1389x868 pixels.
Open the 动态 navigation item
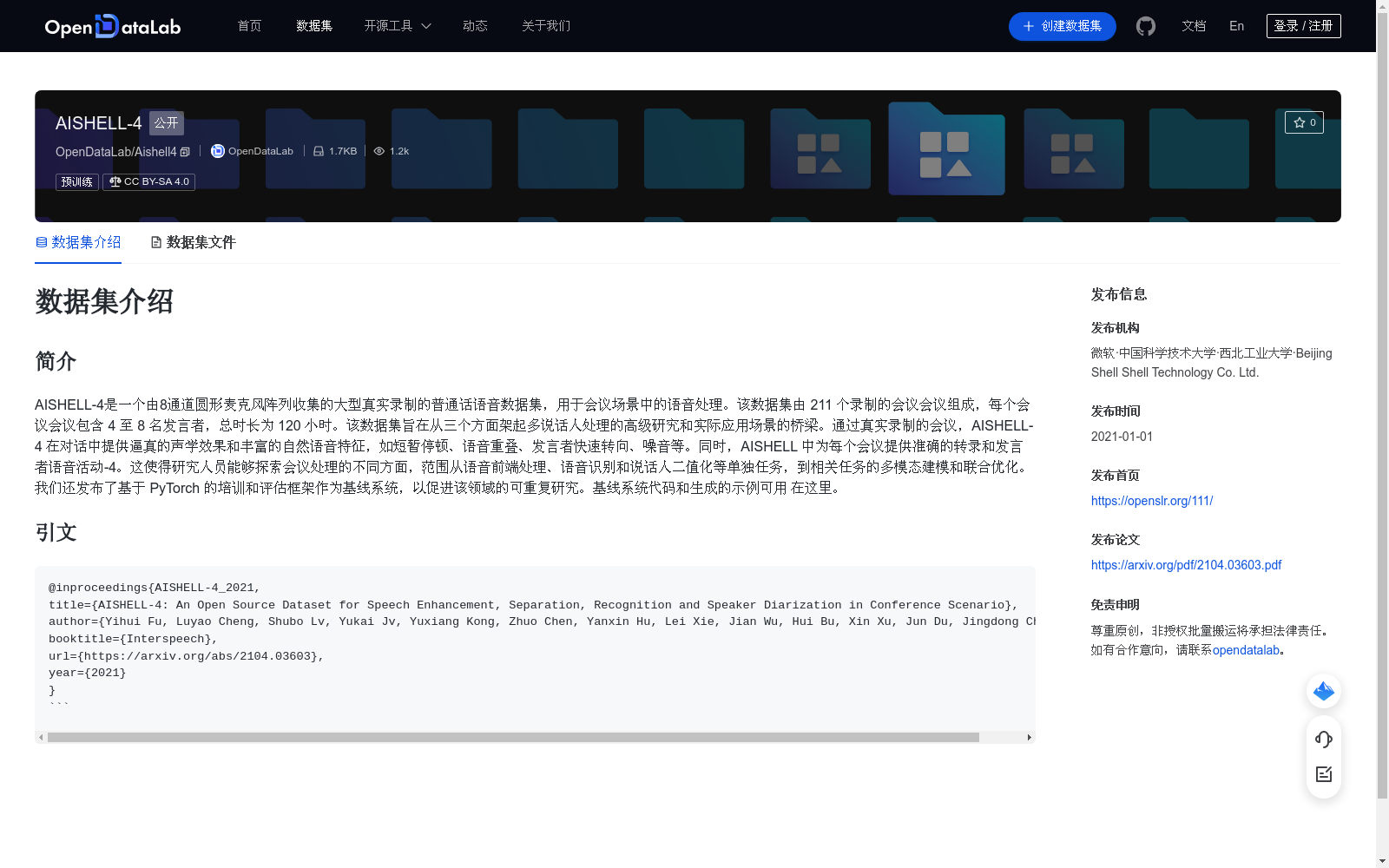pyautogui.click(x=475, y=26)
